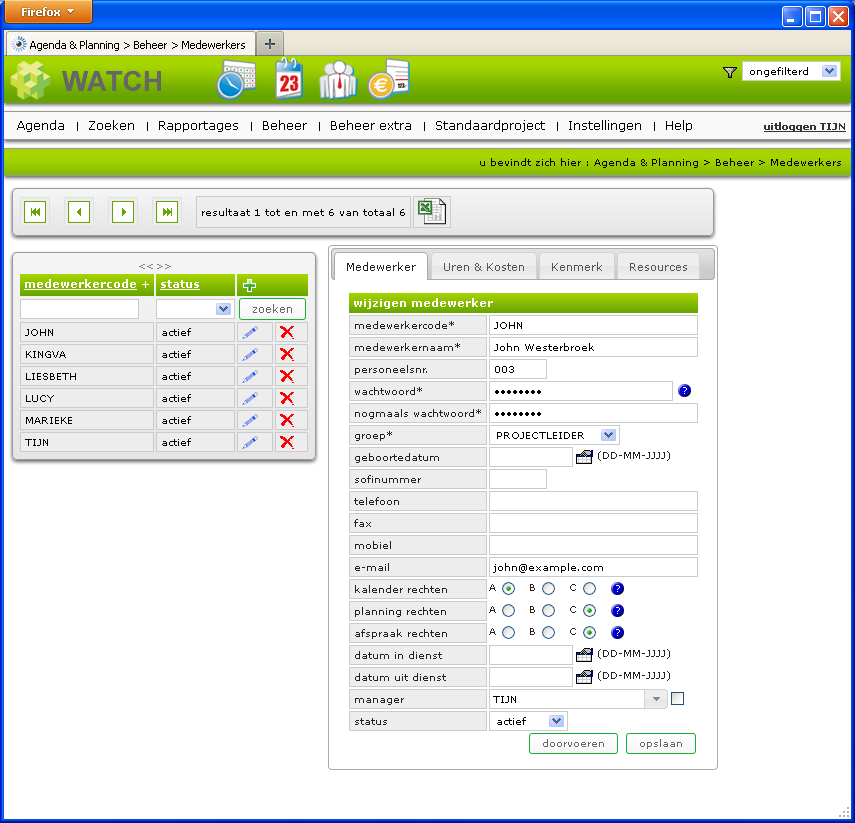Select planning rechten option C
The height and width of the screenshot is (823, 855).
tap(589, 611)
